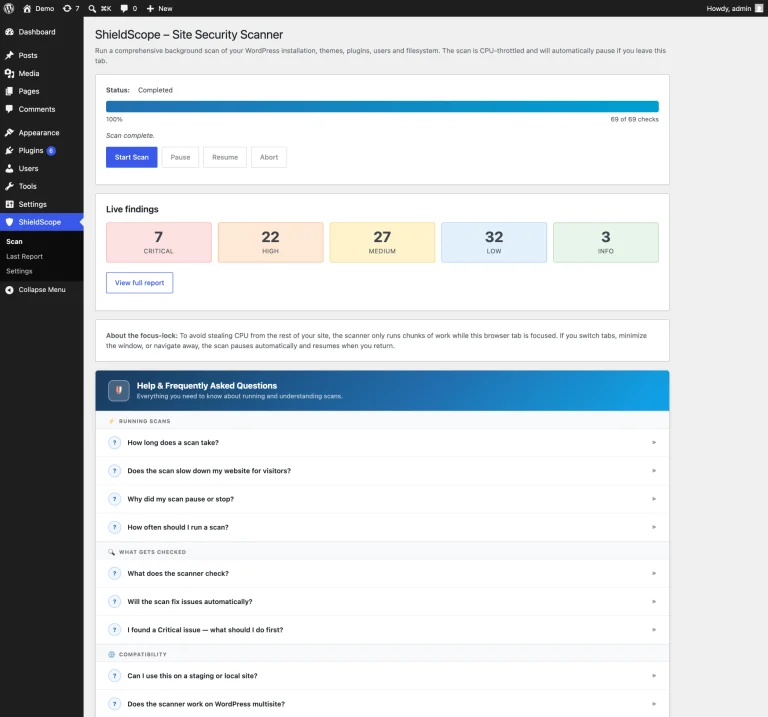768x717 pixels.
Task: Click question icon beside 'How often should I run a scan?'
Action: [x=114, y=527]
